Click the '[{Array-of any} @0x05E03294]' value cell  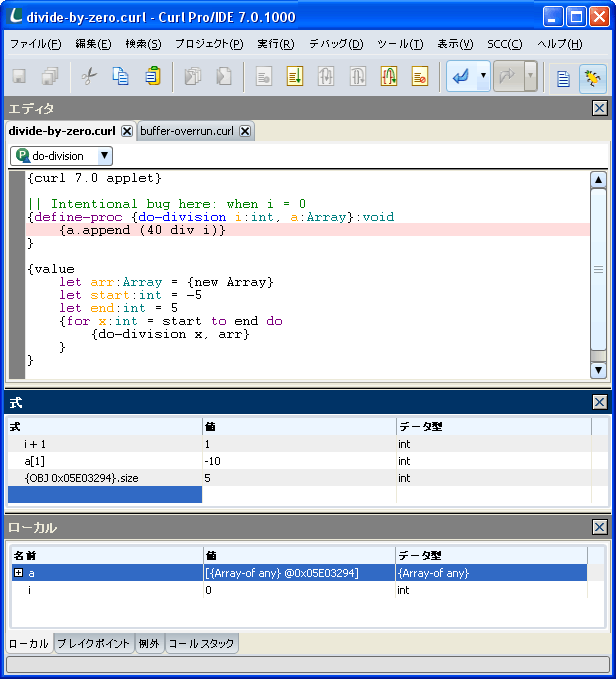(x=299, y=573)
